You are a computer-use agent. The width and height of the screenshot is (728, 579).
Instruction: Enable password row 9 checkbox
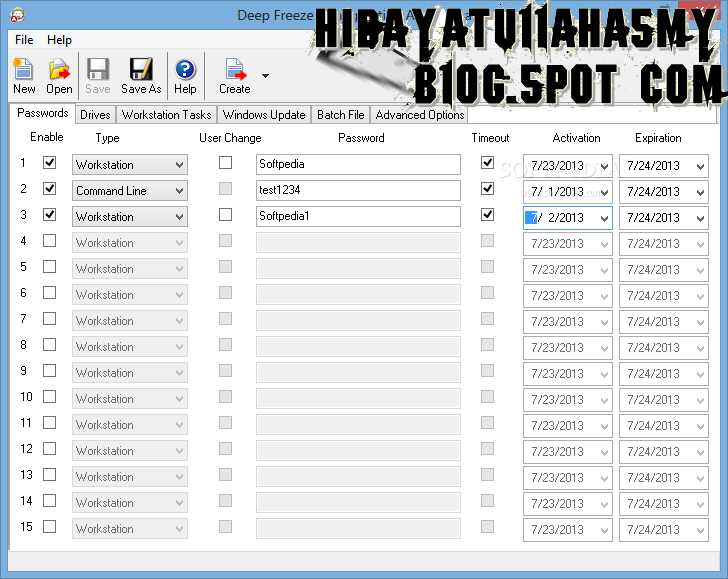coord(49,371)
